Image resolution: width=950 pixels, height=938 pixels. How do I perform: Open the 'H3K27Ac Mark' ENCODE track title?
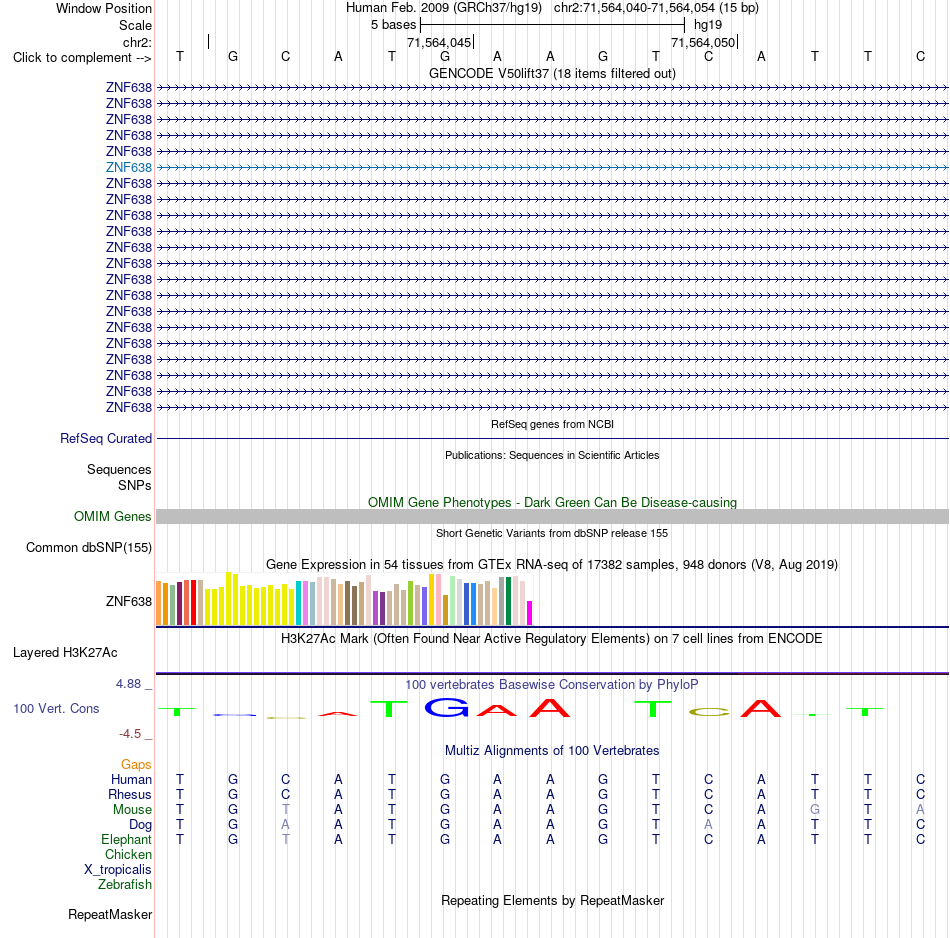coord(552,639)
